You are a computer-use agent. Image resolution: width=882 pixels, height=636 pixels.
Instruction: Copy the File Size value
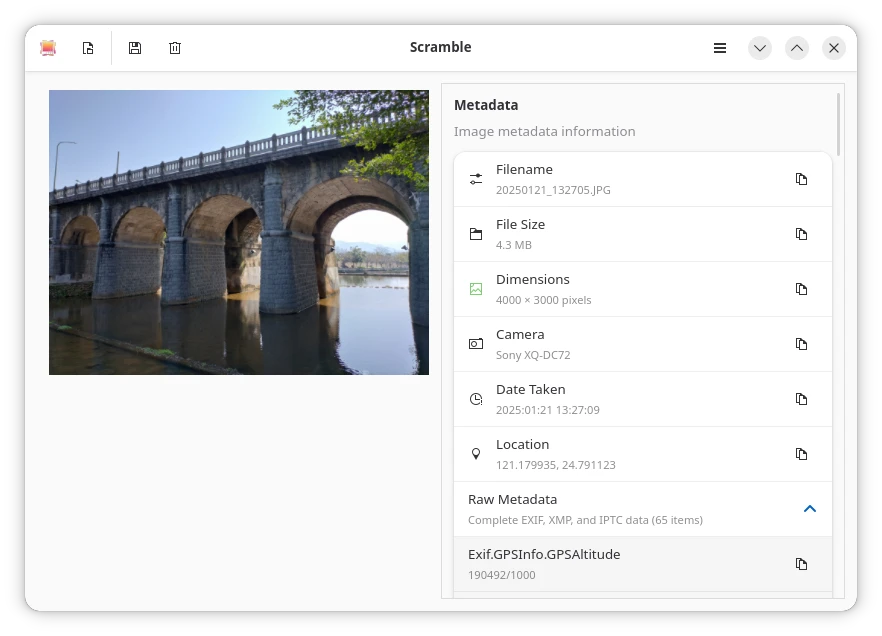[x=801, y=234]
